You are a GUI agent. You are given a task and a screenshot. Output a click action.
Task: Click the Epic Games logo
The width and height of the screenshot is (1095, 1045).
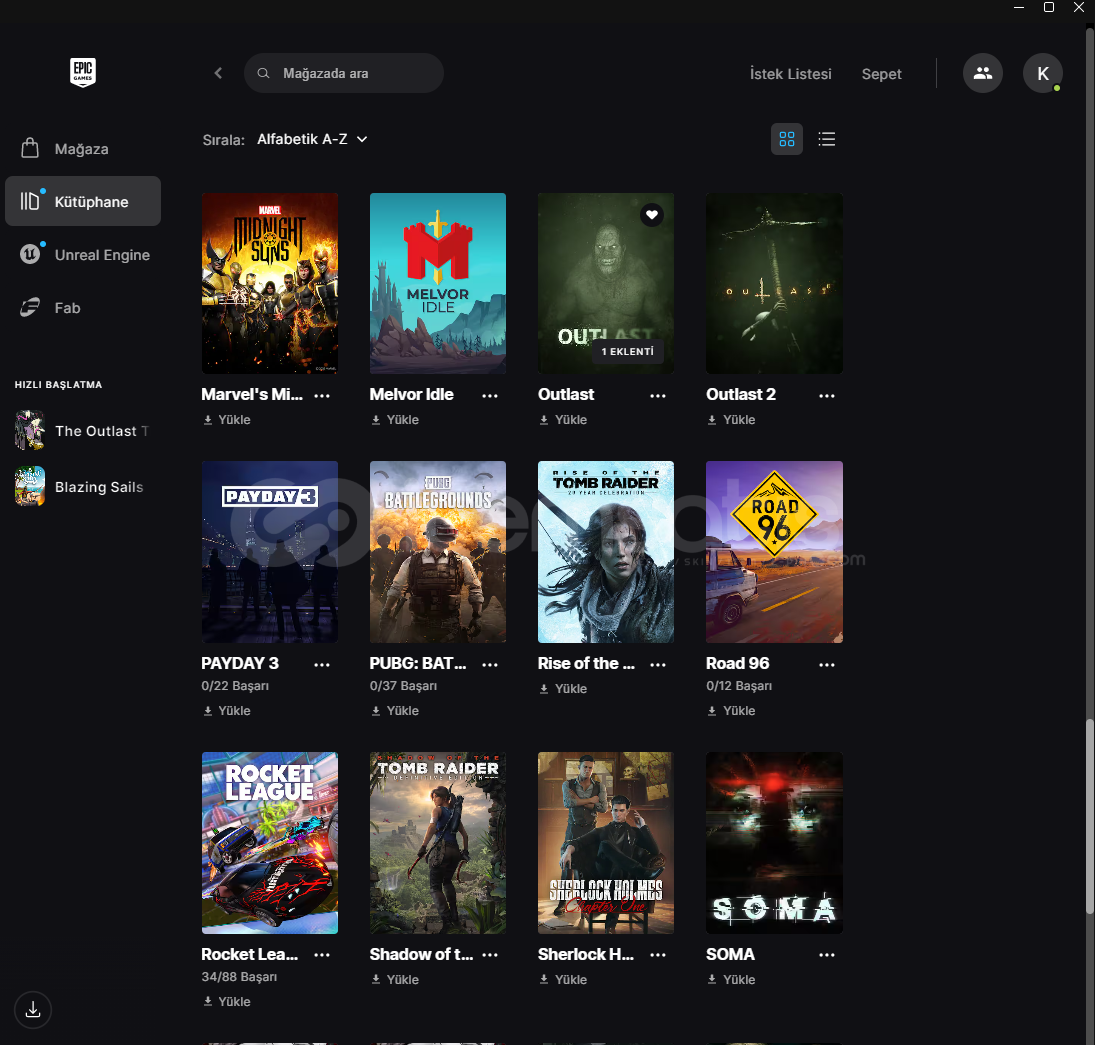83,72
